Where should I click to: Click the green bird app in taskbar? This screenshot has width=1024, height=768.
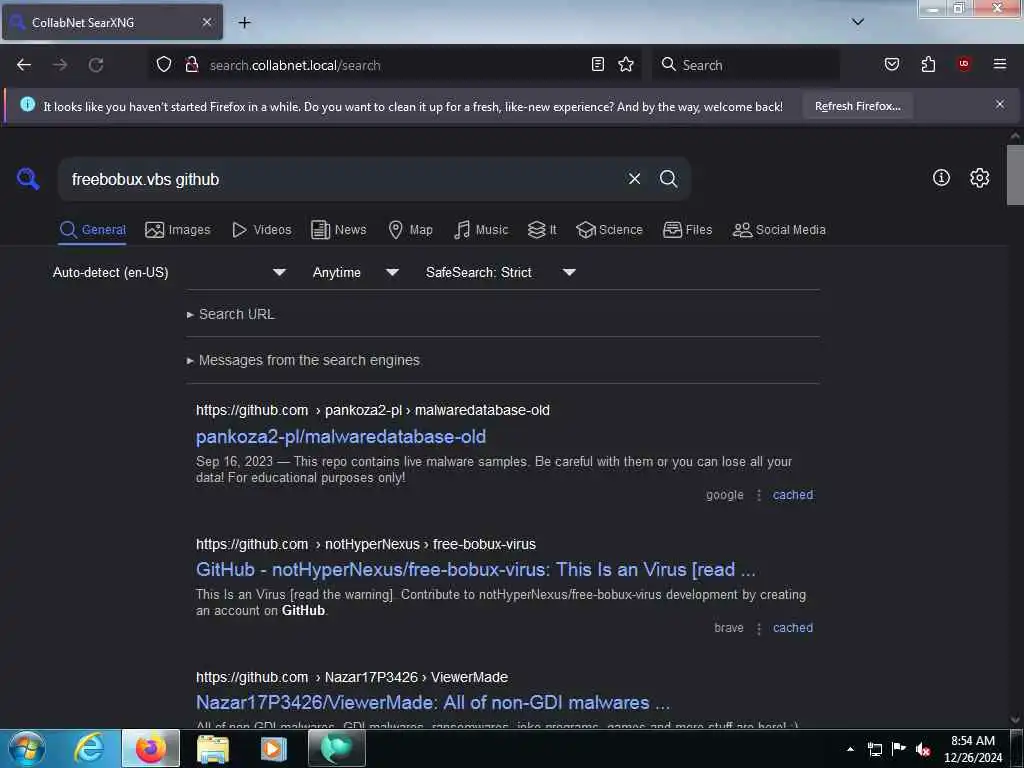336,748
